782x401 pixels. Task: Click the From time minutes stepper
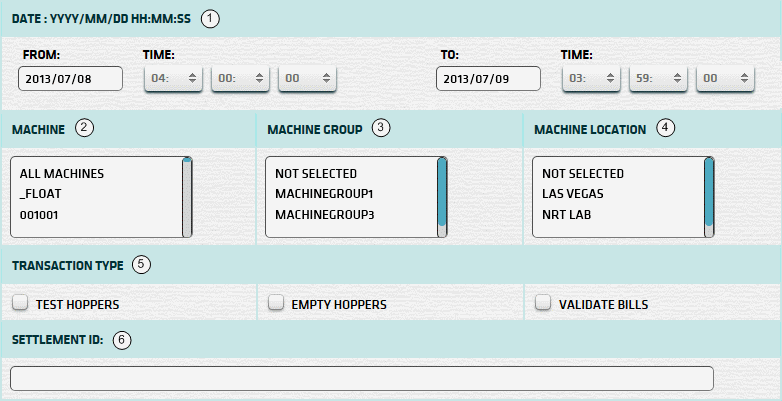pyautogui.click(x=240, y=79)
